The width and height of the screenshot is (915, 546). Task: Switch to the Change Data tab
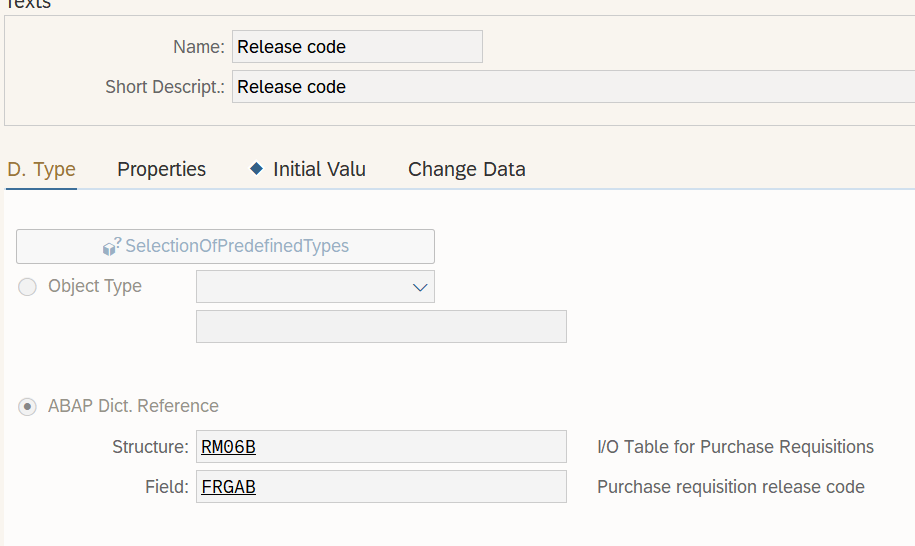coord(466,169)
